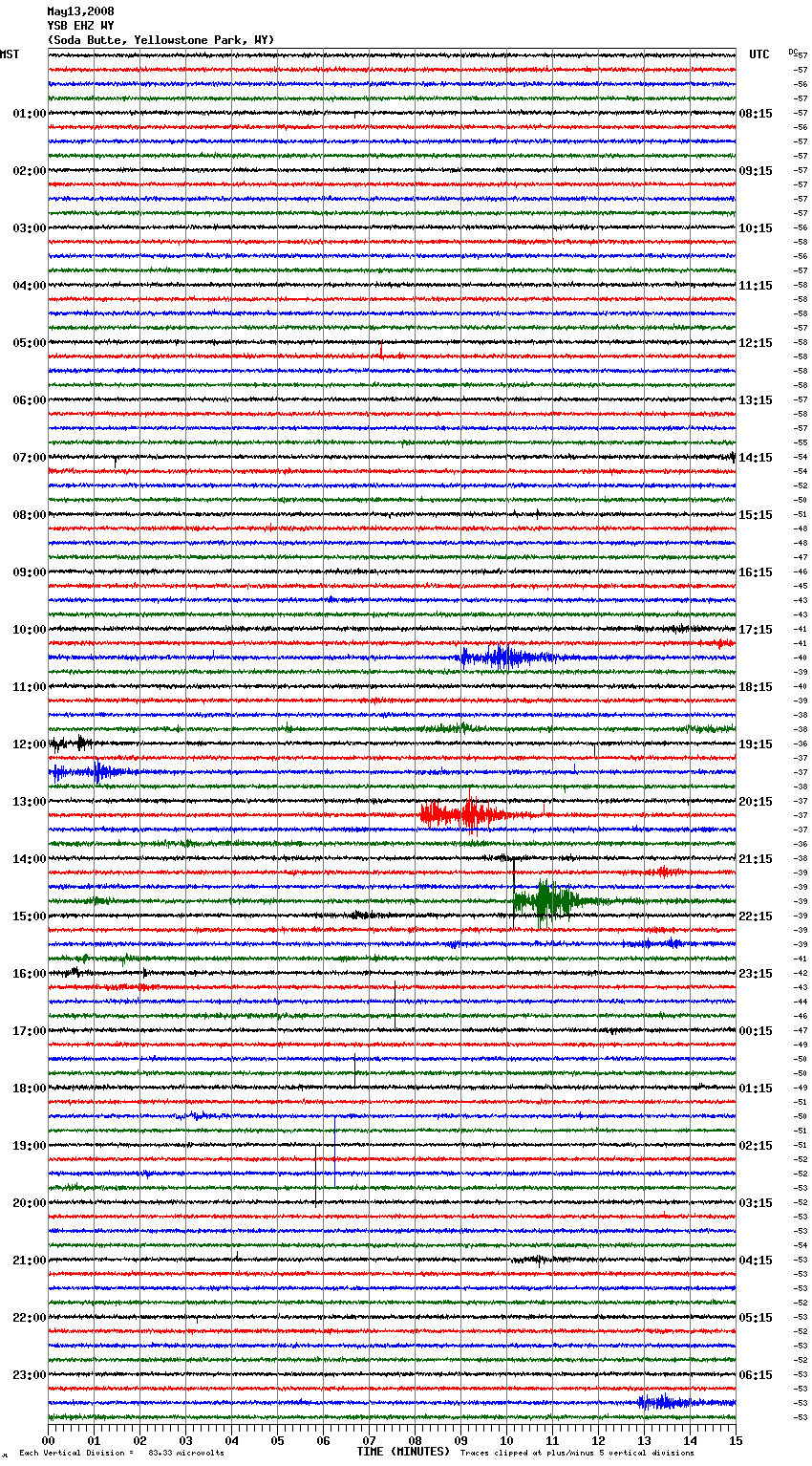Click the UTC timezone label

(759, 54)
